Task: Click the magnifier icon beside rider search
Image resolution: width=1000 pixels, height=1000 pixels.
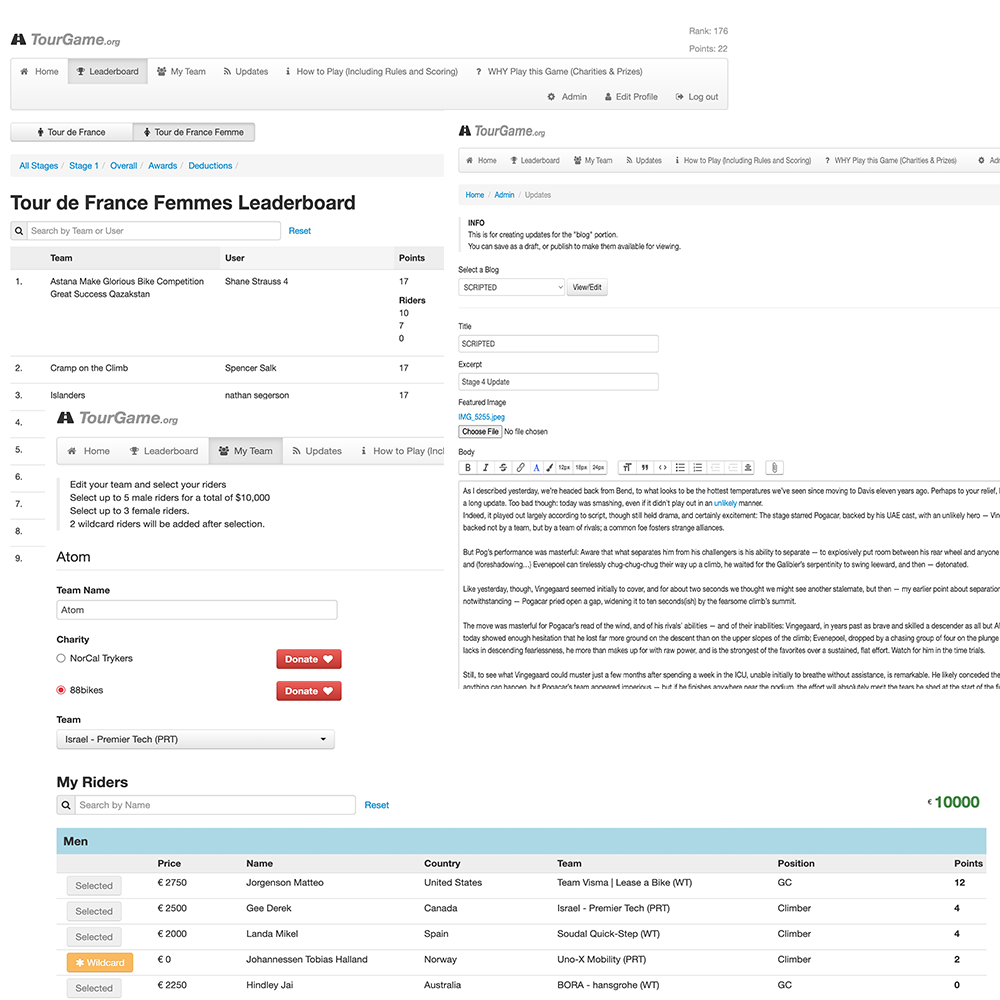Action: coord(66,805)
